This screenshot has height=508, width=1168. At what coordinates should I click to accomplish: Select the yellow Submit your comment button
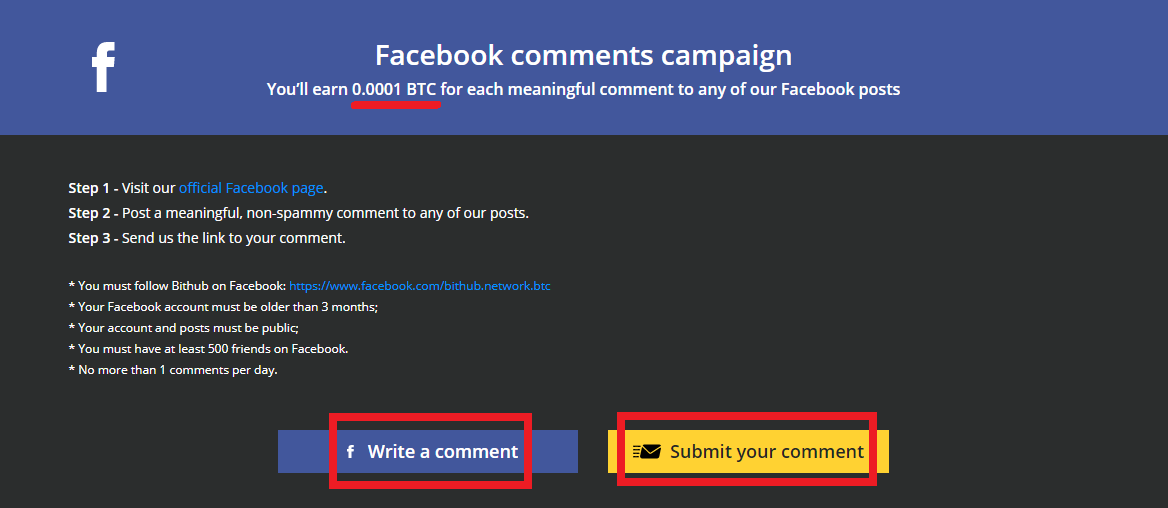pos(748,451)
